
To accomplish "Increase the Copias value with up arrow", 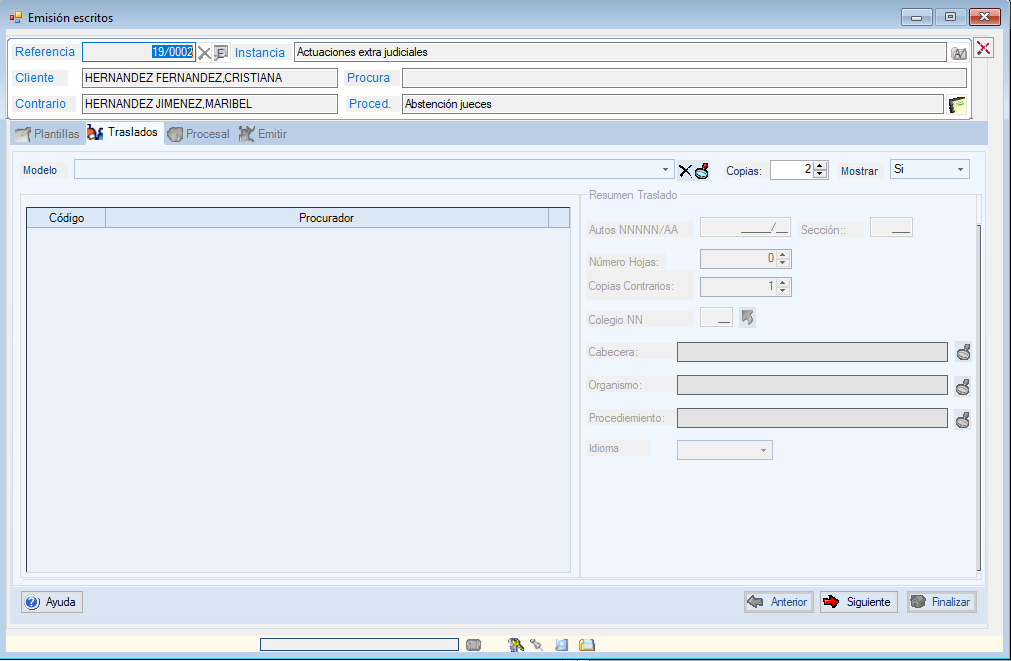I will tap(821, 166).
